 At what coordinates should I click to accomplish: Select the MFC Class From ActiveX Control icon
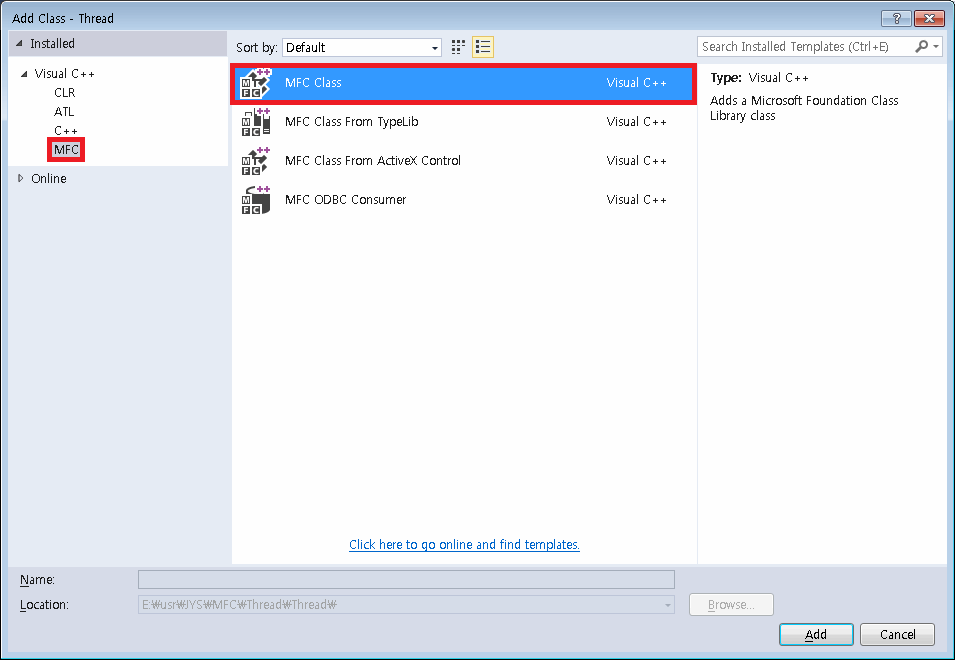(x=256, y=161)
